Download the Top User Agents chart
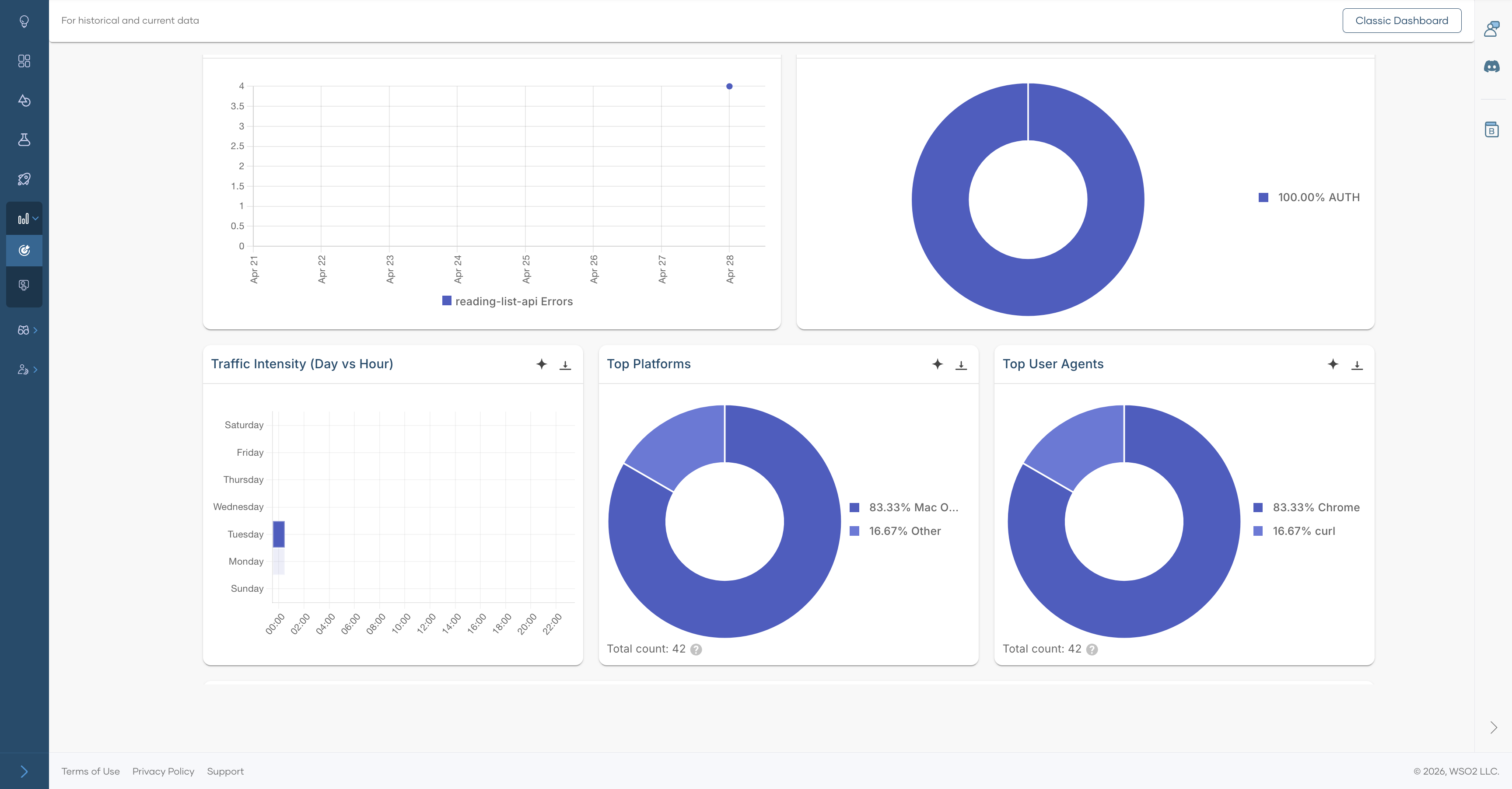Screen dimensions: 1512x789 point(1356,364)
